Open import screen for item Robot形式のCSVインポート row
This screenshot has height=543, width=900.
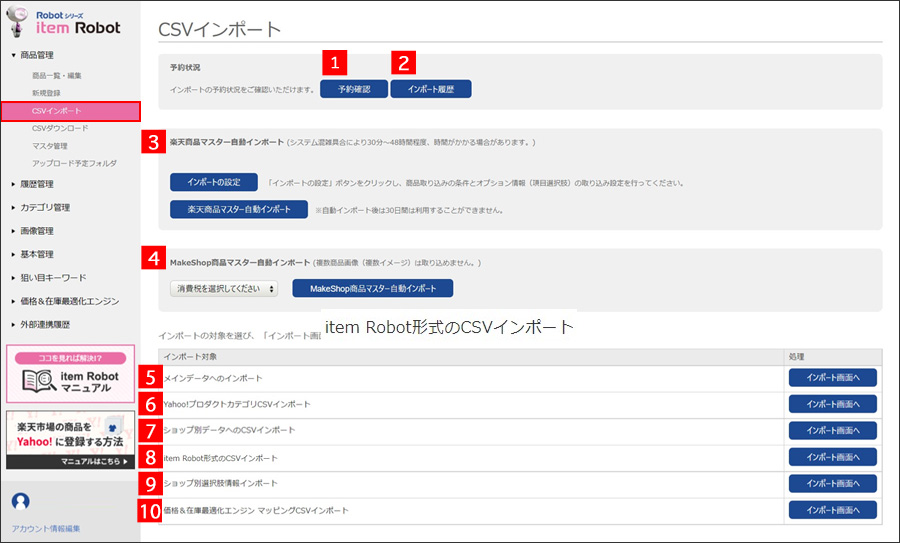[x=833, y=457]
